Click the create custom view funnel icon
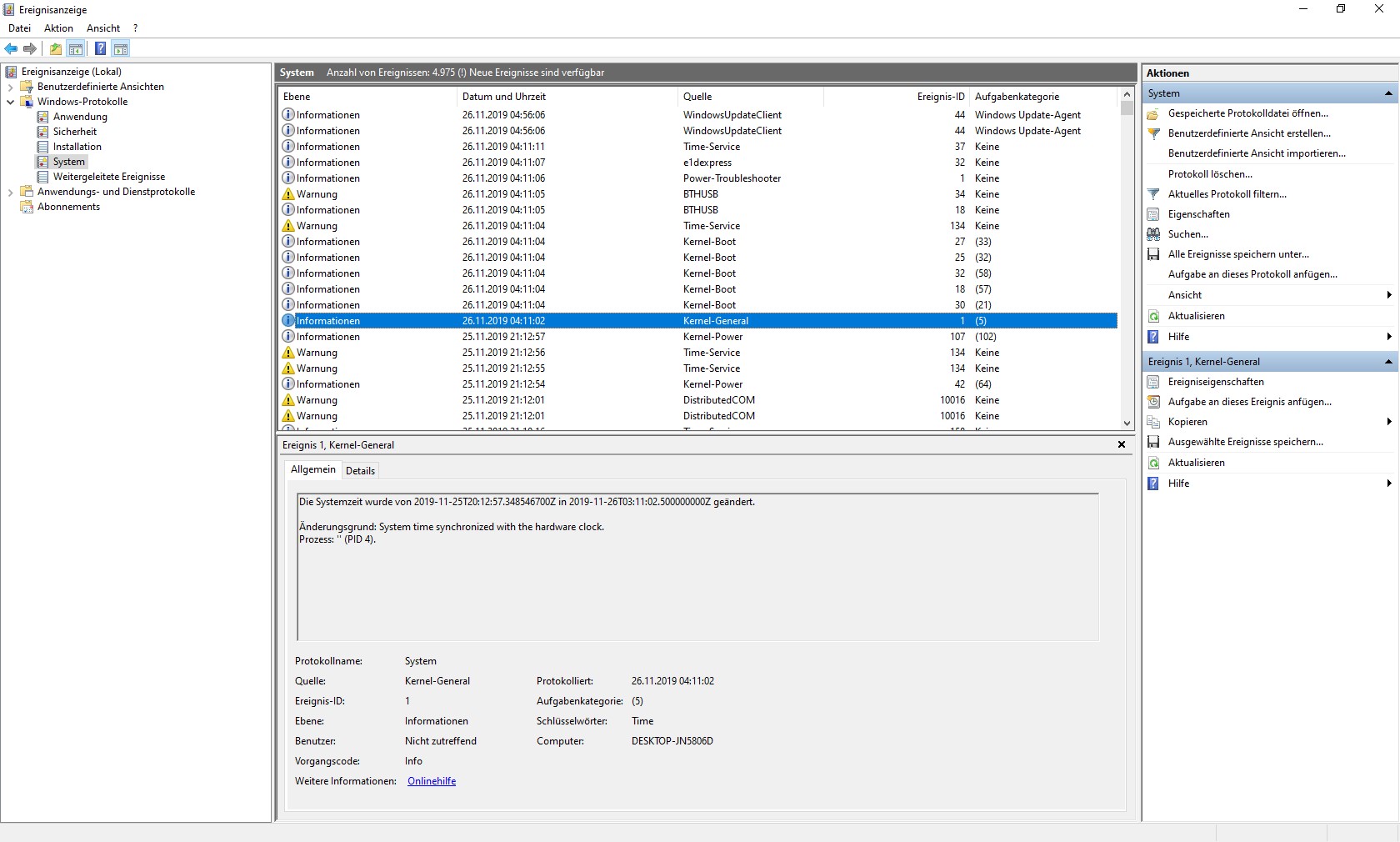Screen dimensions: 1400x842 [x=1153, y=133]
